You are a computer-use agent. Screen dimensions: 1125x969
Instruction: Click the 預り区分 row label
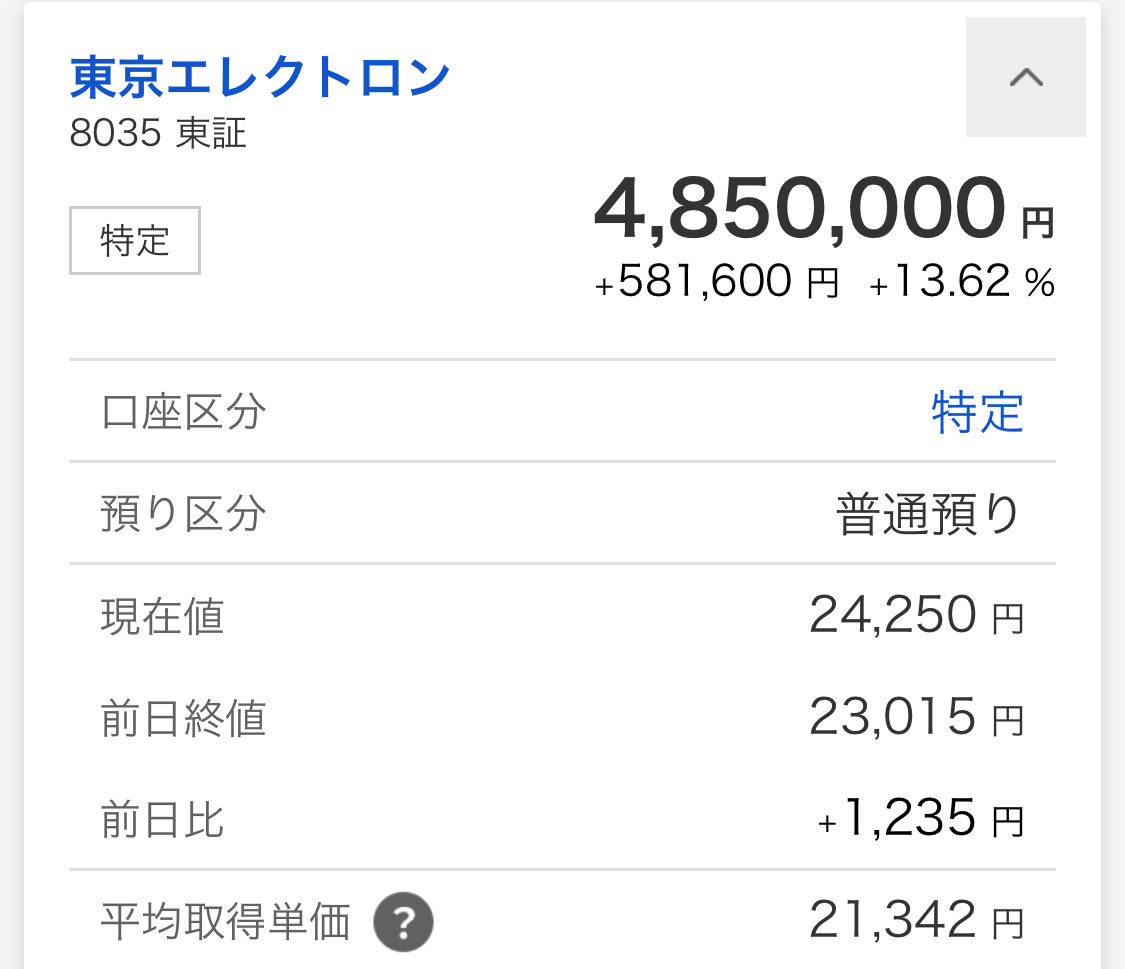183,514
